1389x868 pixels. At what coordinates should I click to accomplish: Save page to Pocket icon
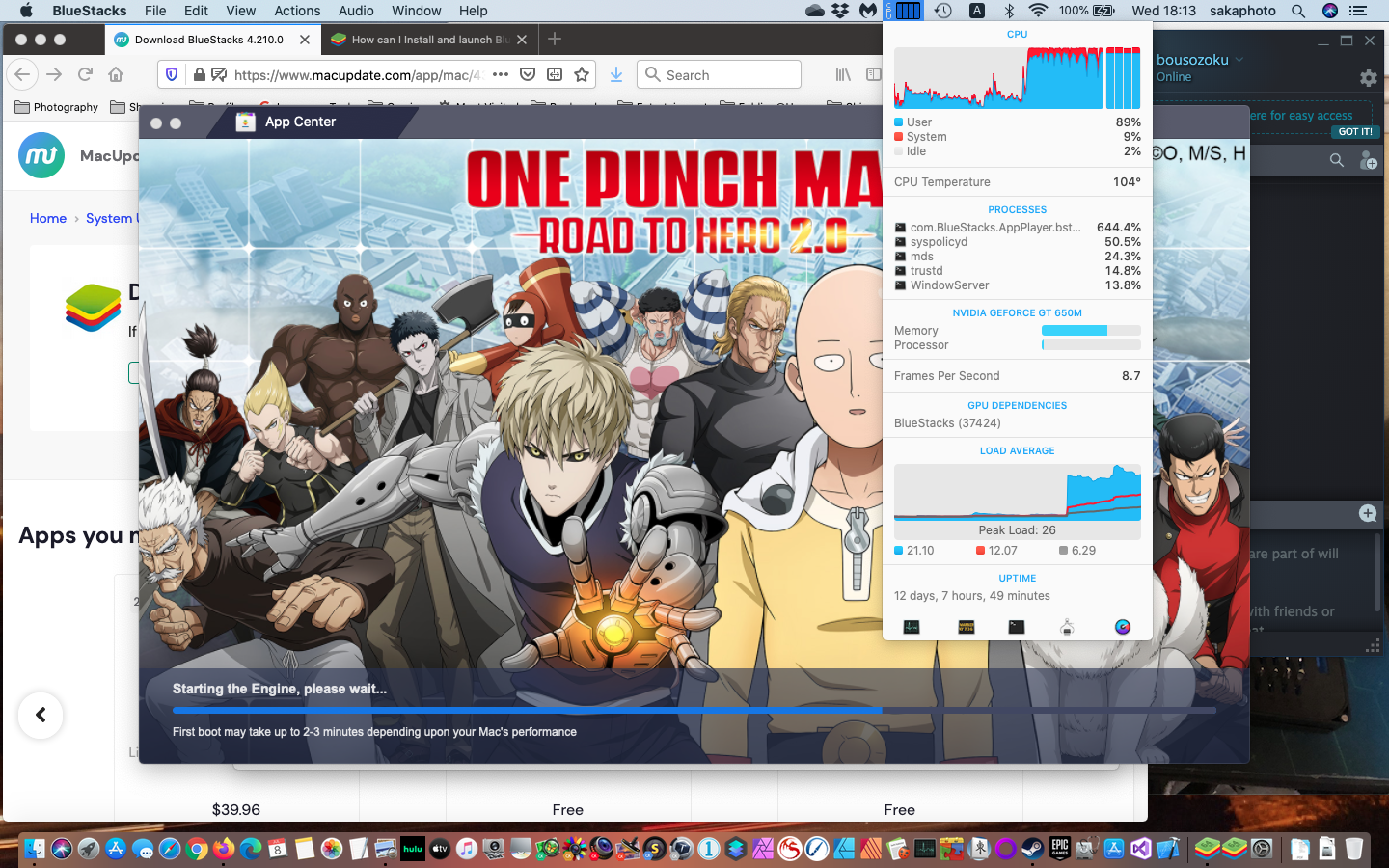coord(528,74)
